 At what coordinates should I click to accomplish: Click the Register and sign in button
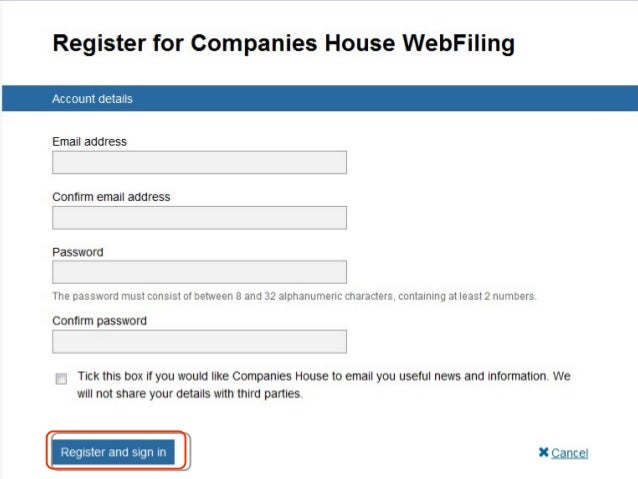pos(114,452)
